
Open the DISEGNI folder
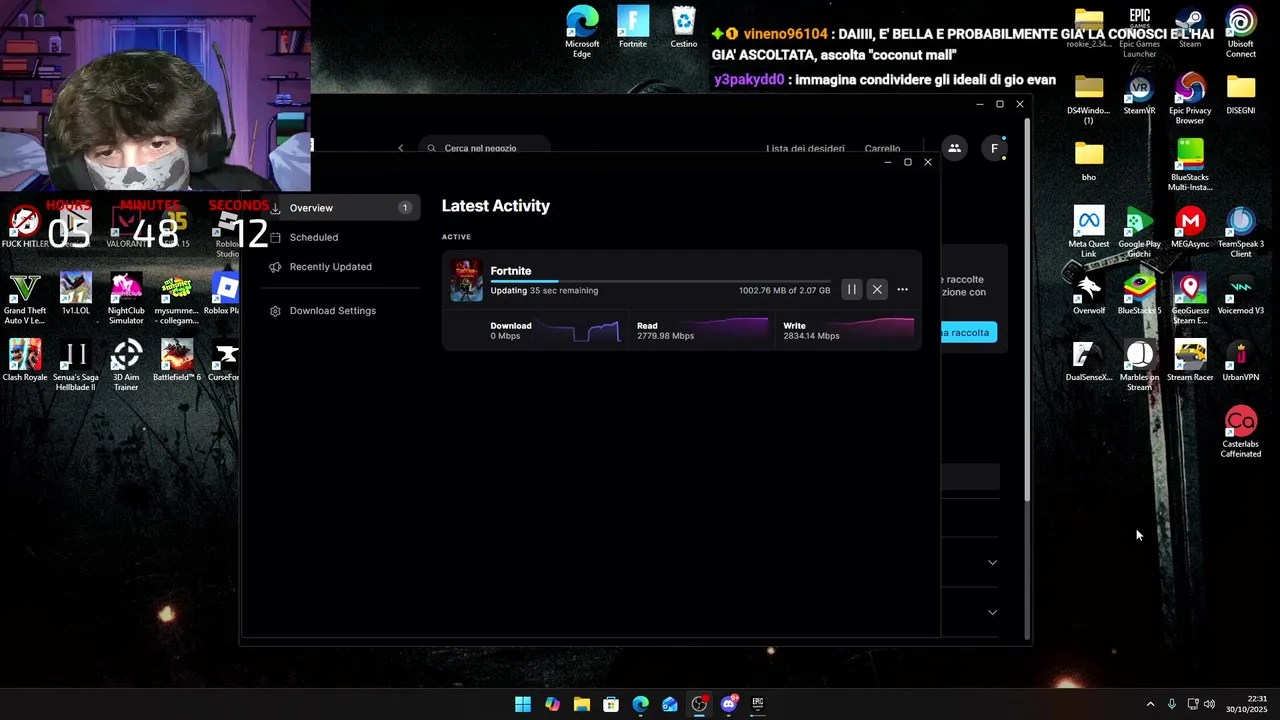tap(1241, 95)
